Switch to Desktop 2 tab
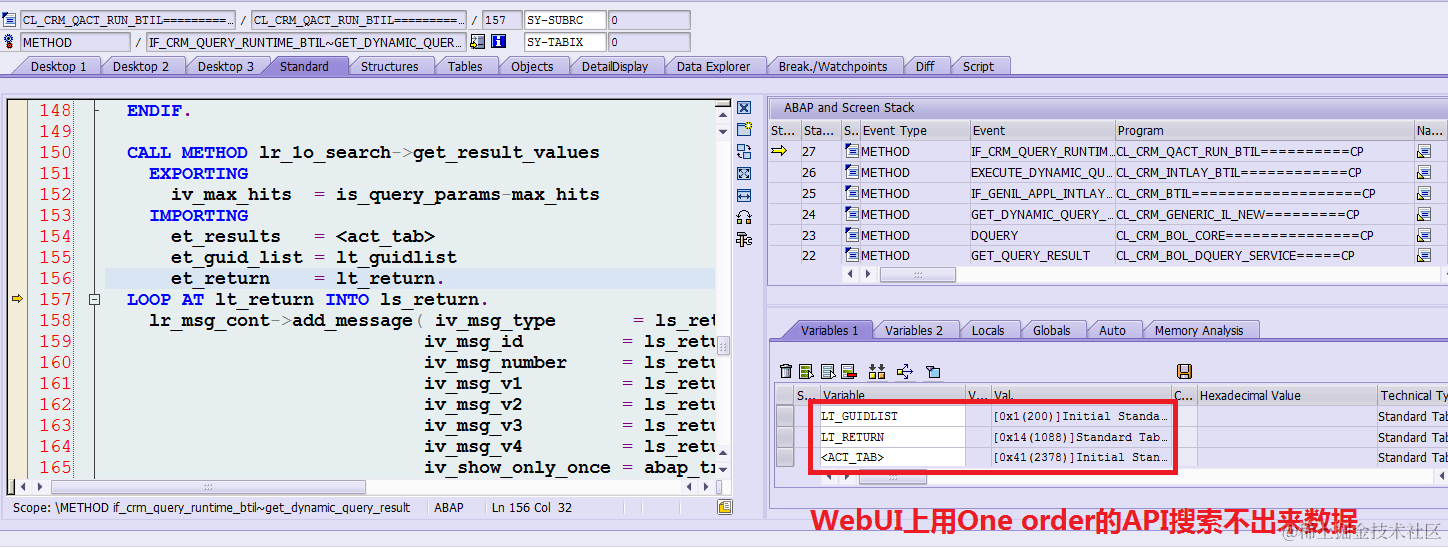The height and width of the screenshot is (548, 1448). (140, 66)
